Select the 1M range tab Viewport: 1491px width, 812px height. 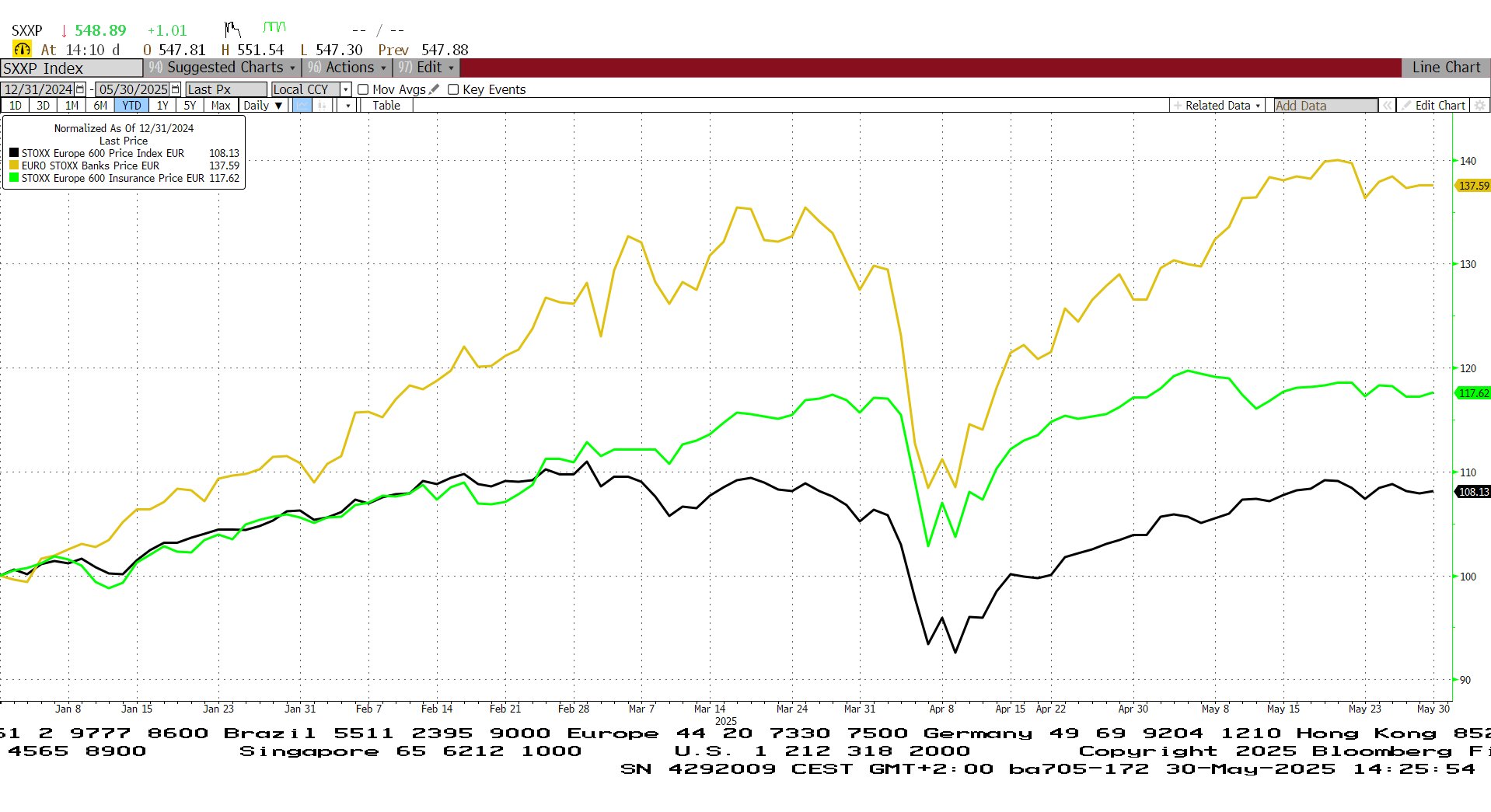[x=72, y=106]
